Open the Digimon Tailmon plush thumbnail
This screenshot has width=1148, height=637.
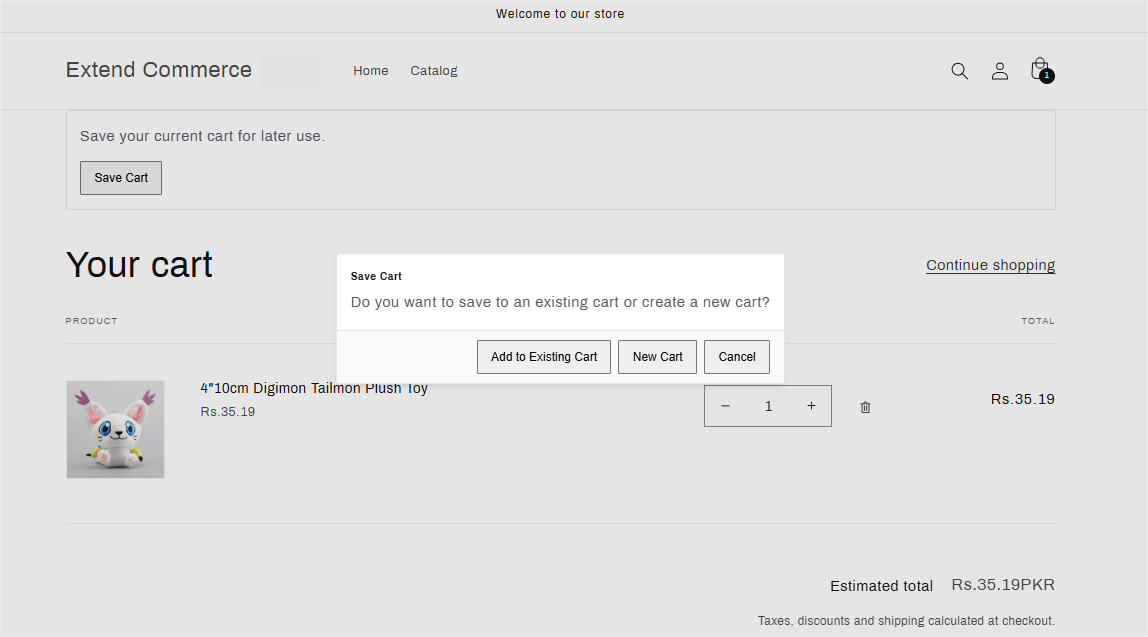(x=116, y=429)
